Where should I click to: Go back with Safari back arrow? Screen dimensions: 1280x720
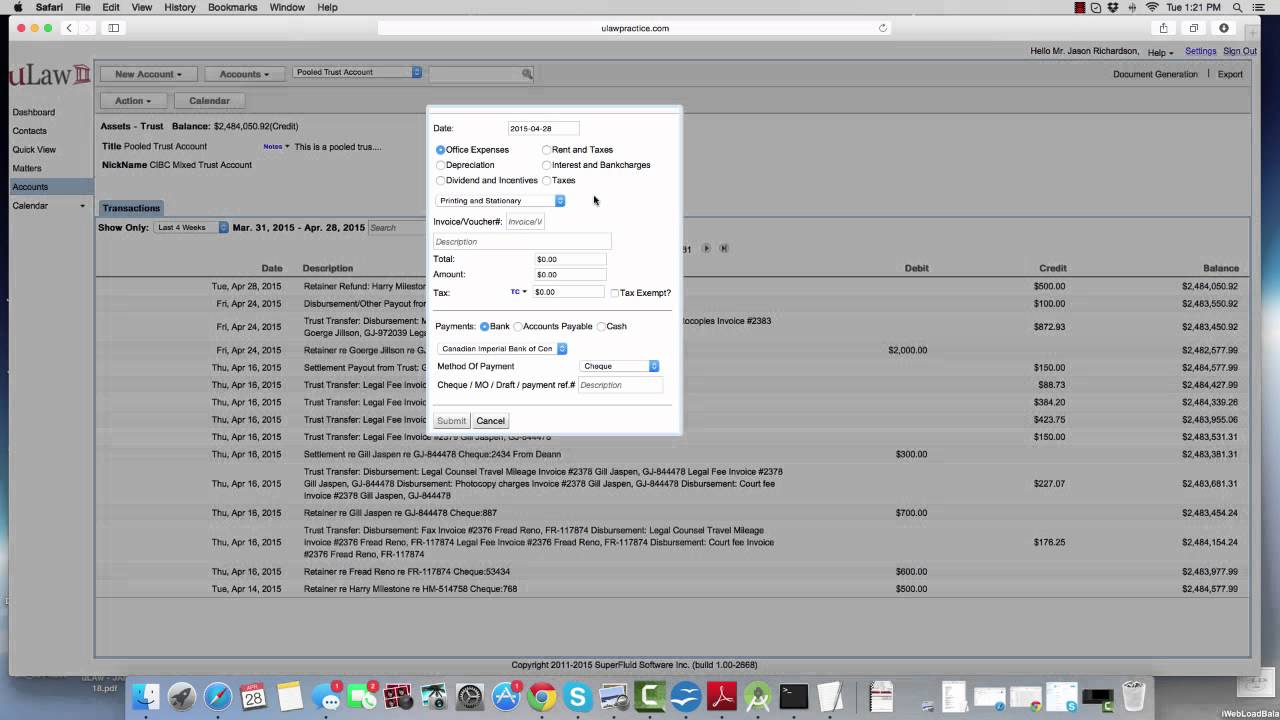click(x=69, y=28)
